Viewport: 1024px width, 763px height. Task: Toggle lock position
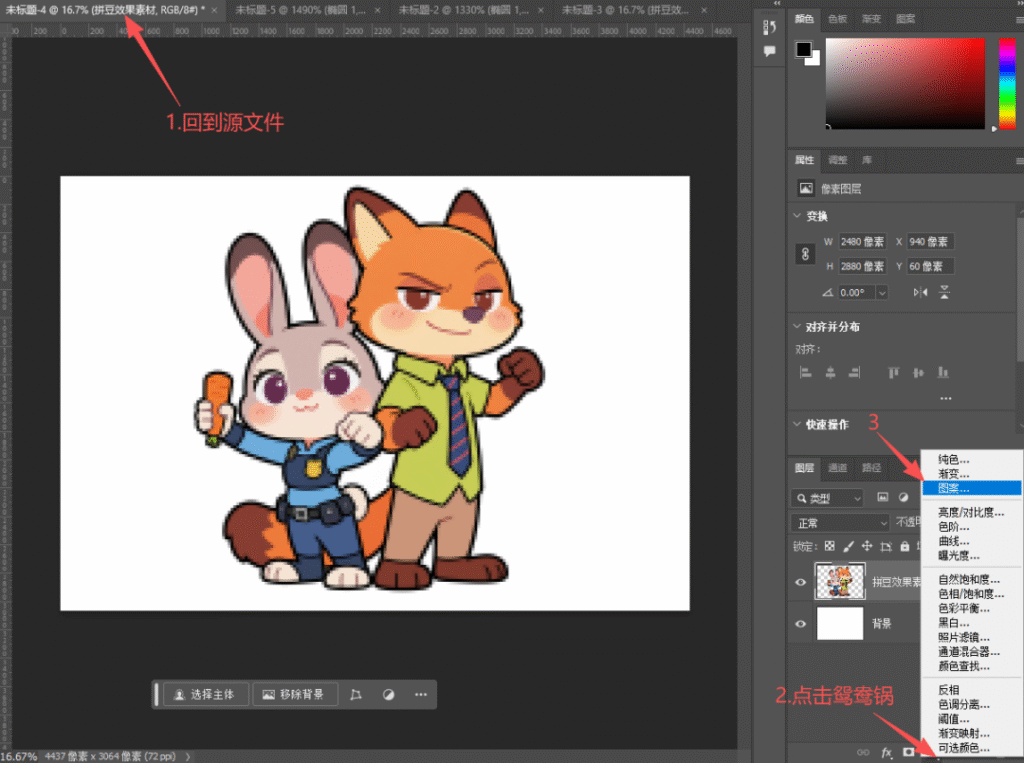point(867,546)
